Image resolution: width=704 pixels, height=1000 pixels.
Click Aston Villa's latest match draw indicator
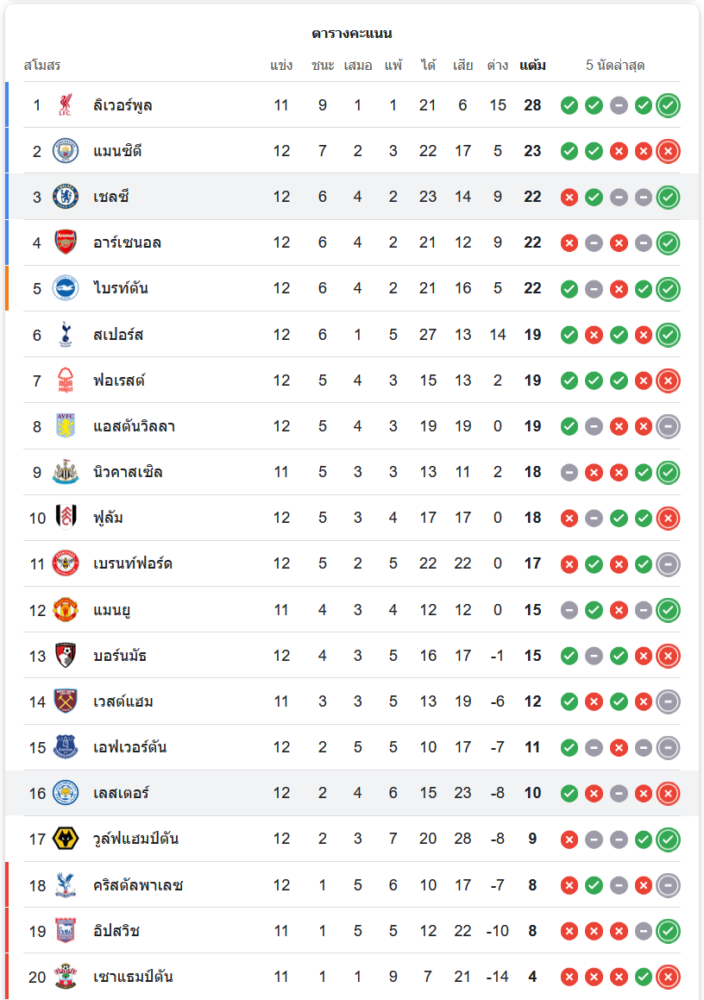668,427
